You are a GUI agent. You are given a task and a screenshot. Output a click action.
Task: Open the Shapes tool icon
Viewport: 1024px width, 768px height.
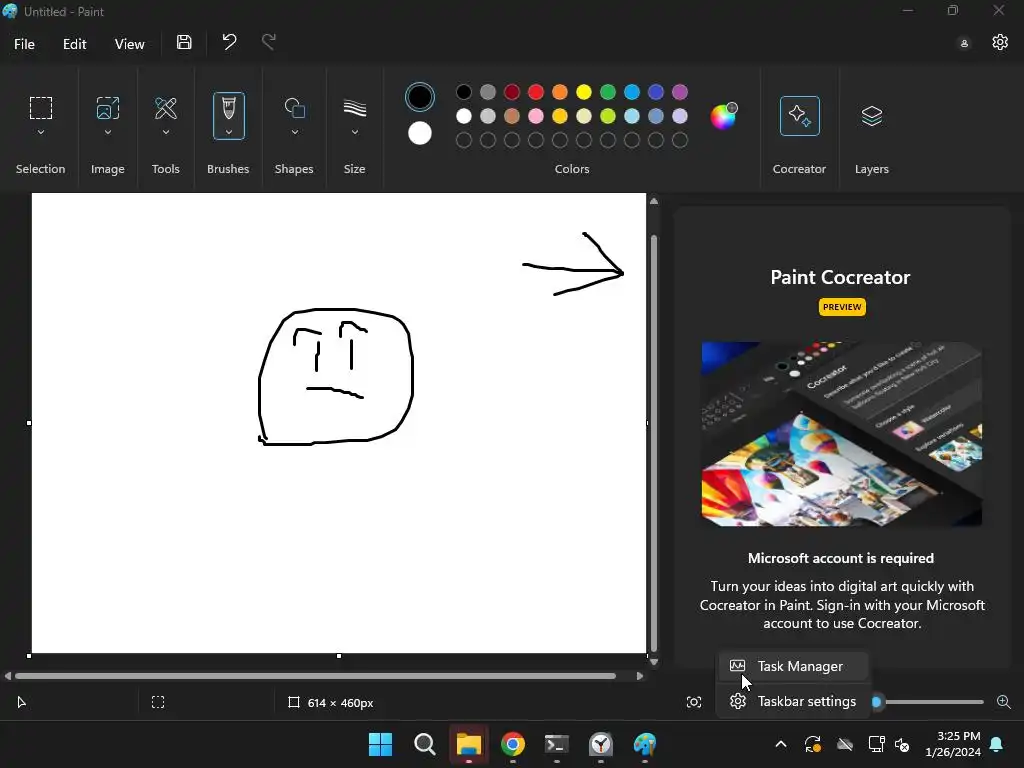coord(295,108)
